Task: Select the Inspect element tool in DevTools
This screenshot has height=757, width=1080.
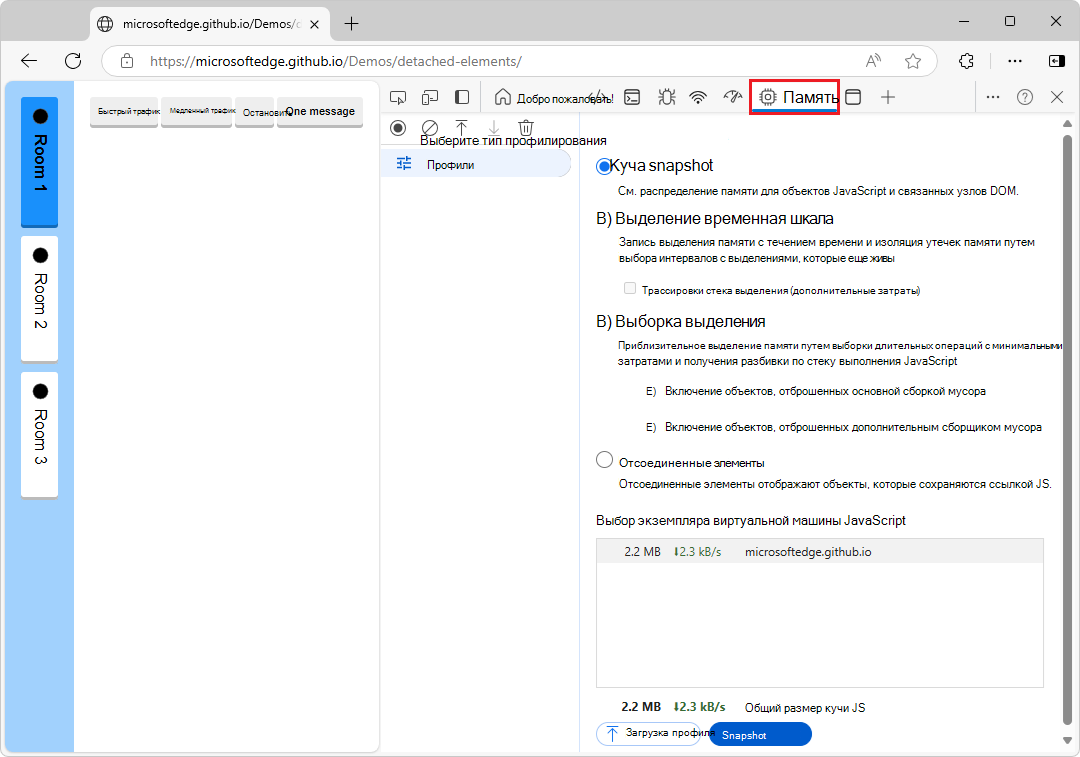Action: 398,97
